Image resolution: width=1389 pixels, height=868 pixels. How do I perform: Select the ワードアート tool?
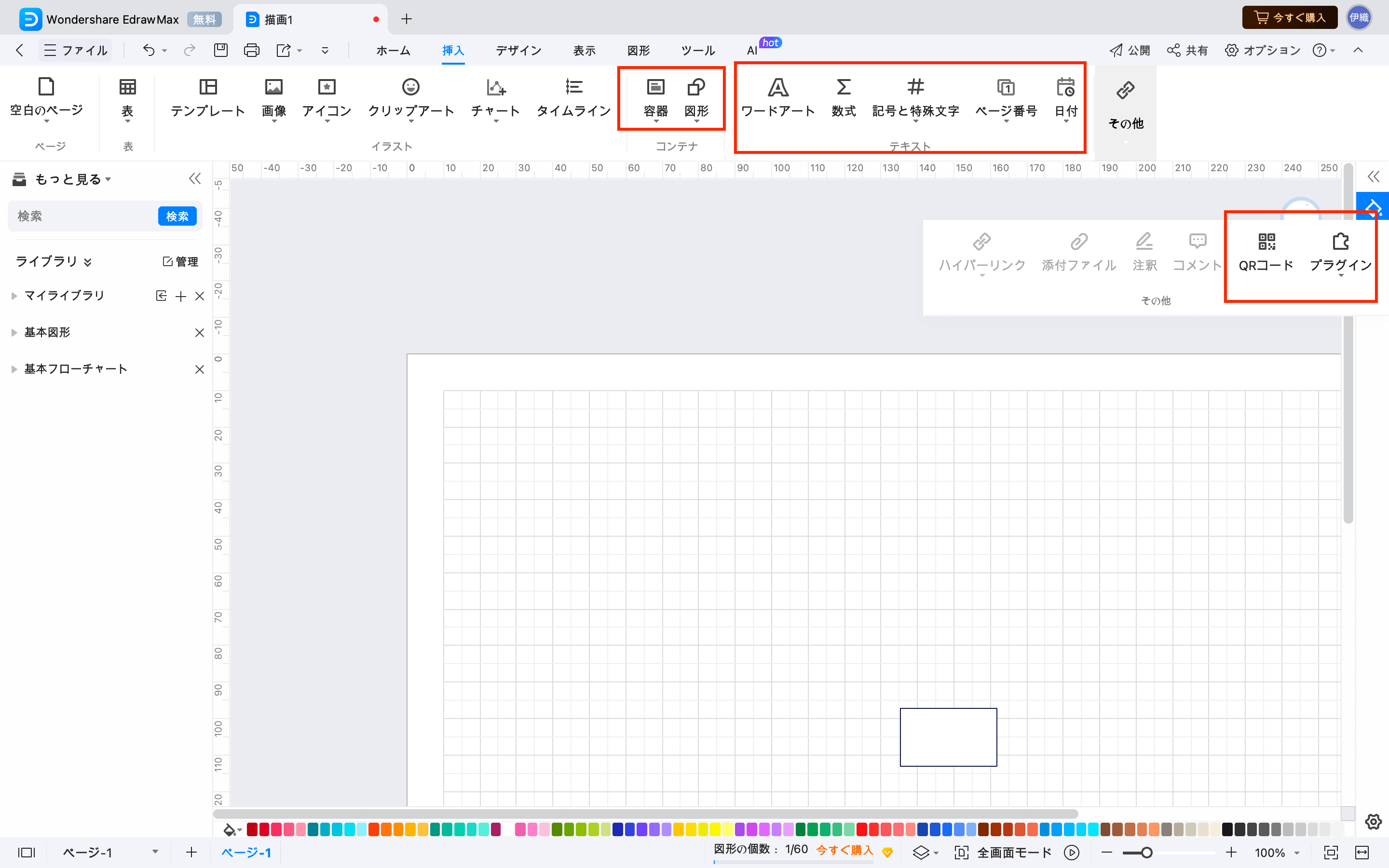[777, 97]
